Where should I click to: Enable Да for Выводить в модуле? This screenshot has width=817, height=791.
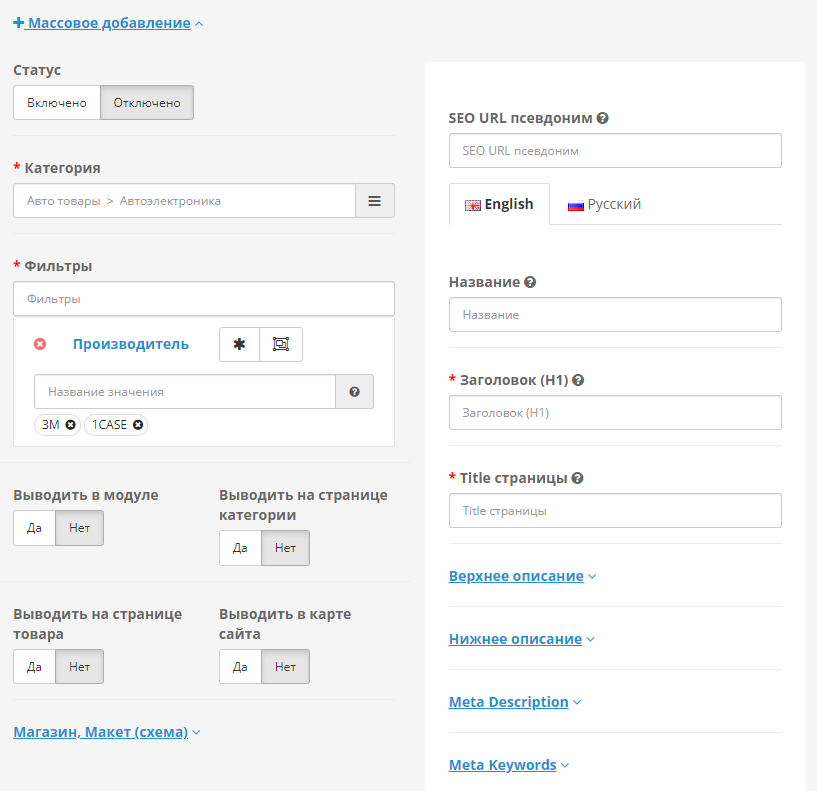pos(34,528)
